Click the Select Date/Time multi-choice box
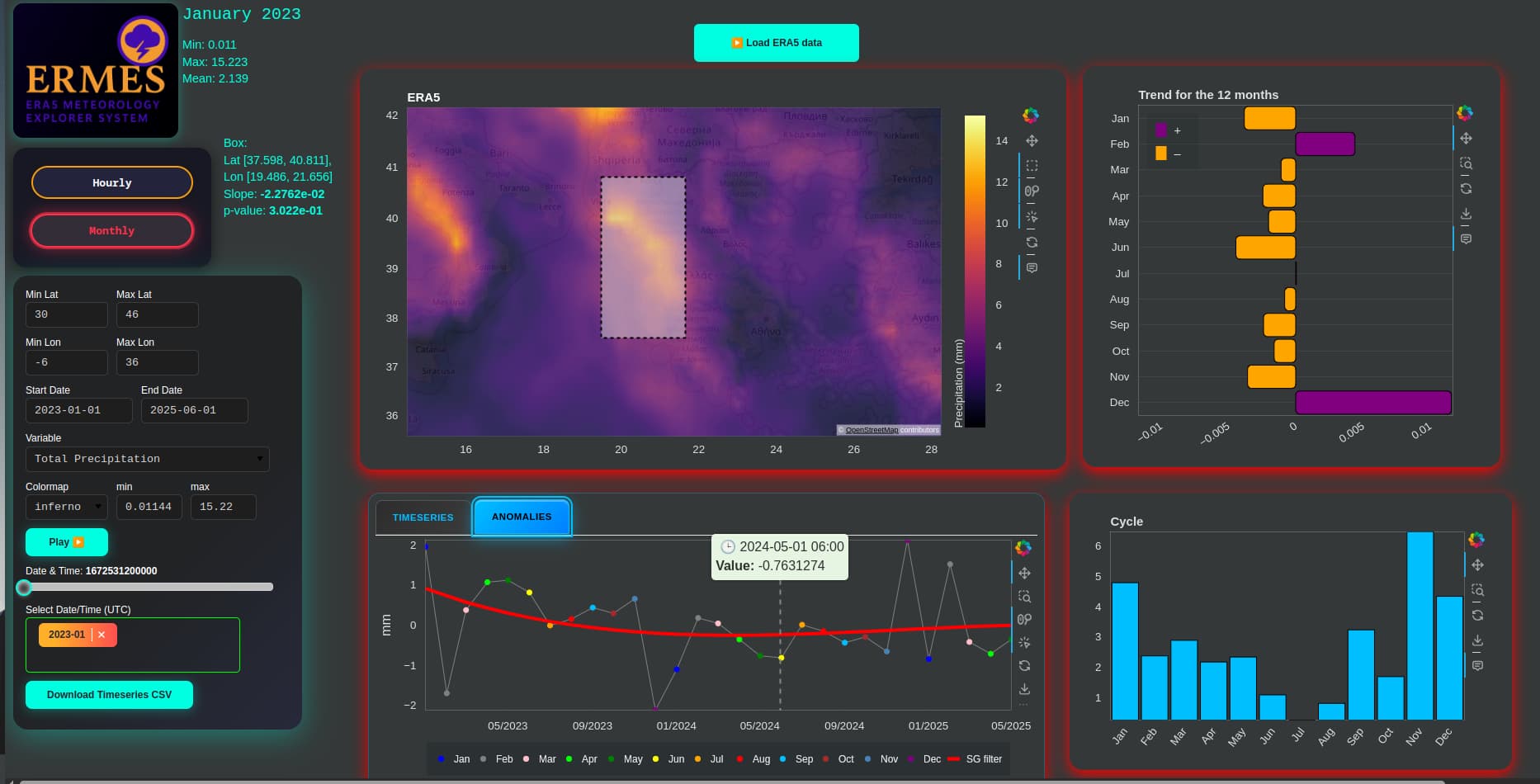 [x=133, y=645]
